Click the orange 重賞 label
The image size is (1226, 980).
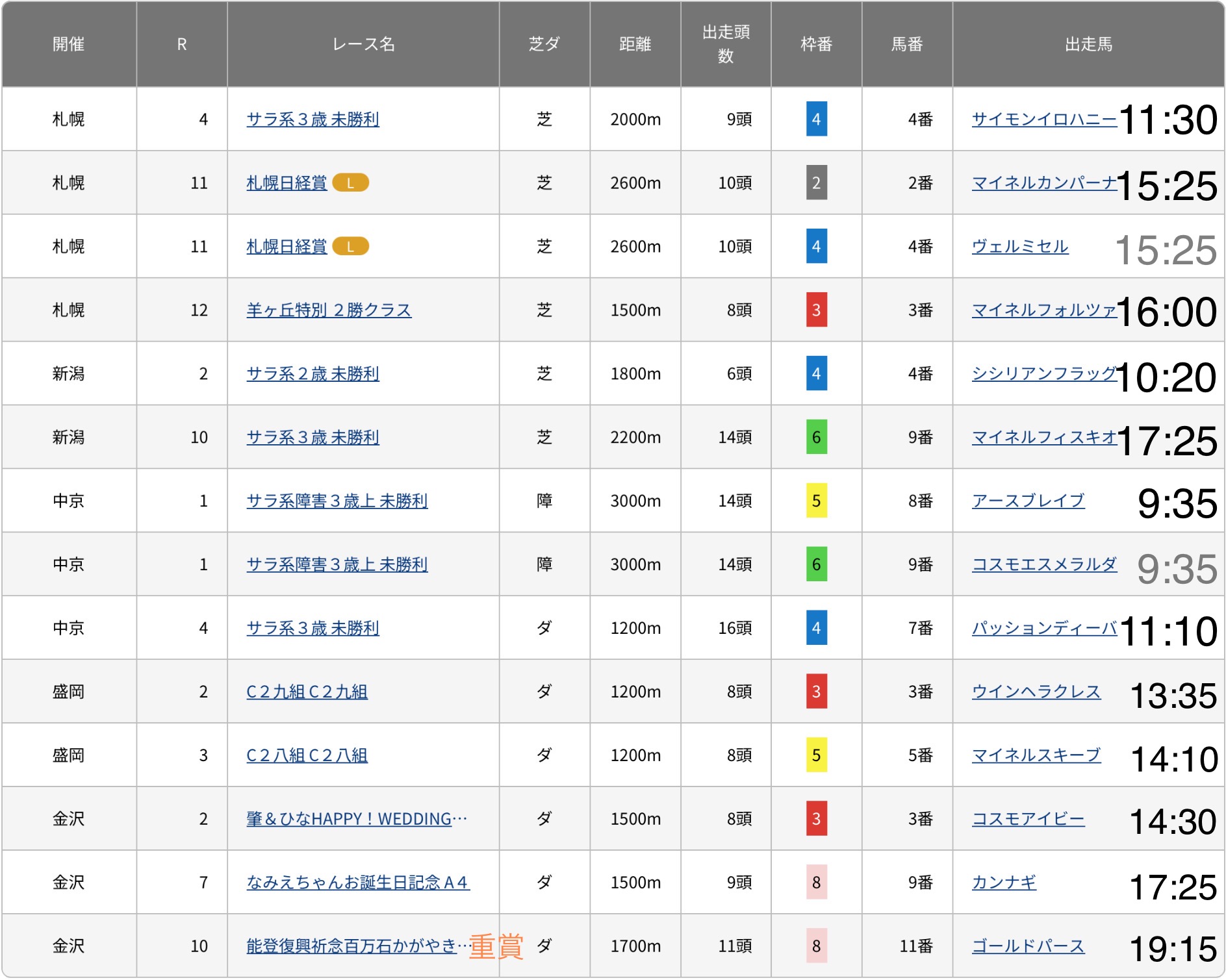point(496,946)
